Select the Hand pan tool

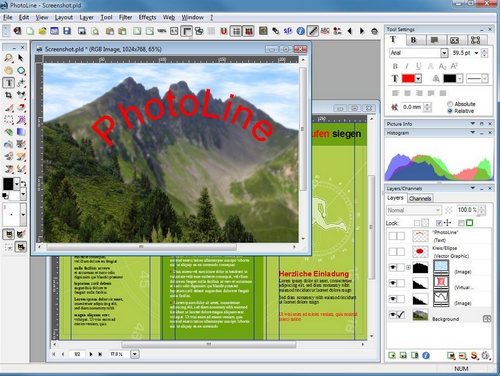coord(9,70)
